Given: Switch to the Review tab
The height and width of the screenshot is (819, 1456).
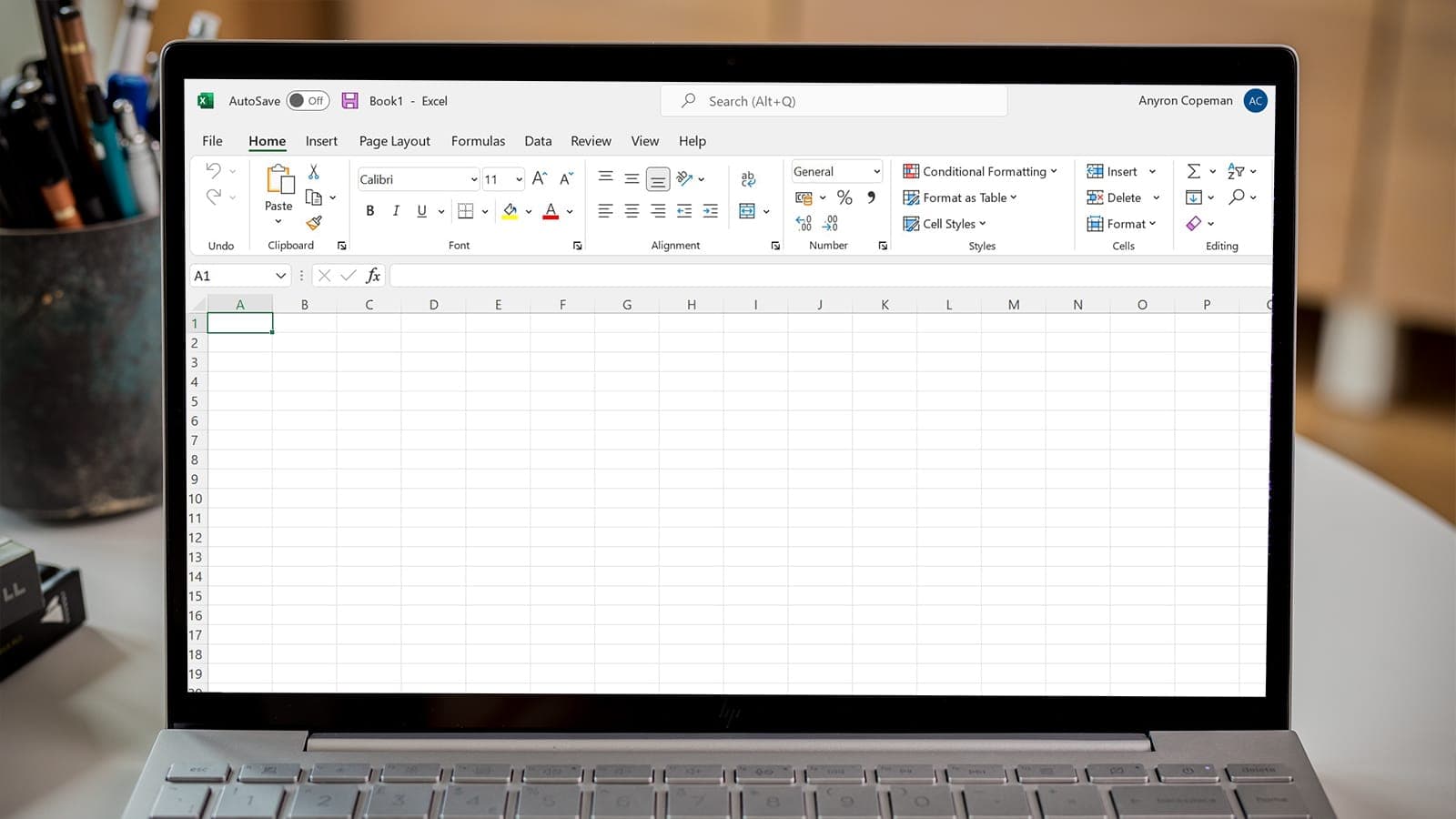Looking at the screenshot, I should (x=591, y=141).
